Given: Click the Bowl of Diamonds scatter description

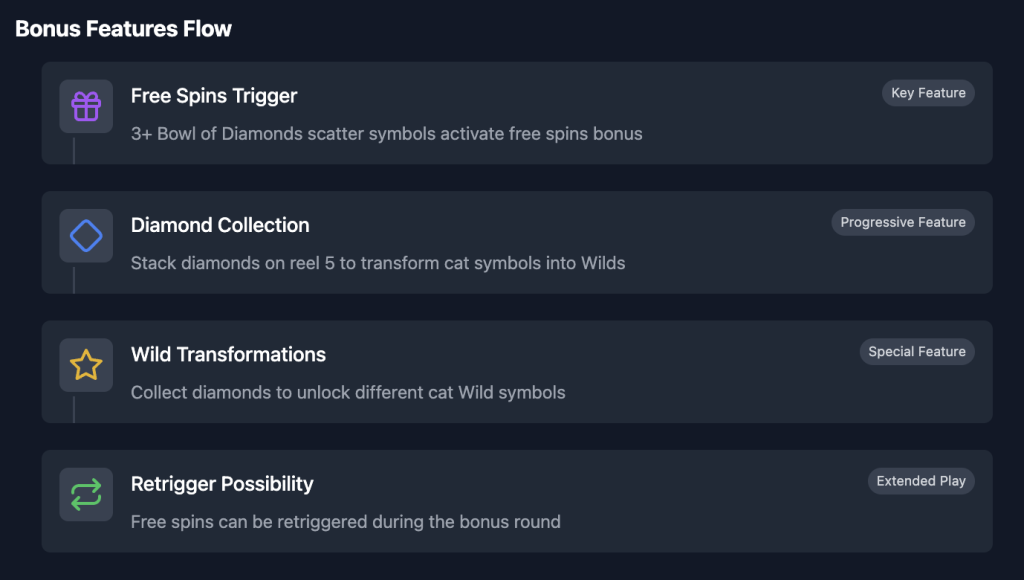Looking at the screenshot, I should point(387,134).
